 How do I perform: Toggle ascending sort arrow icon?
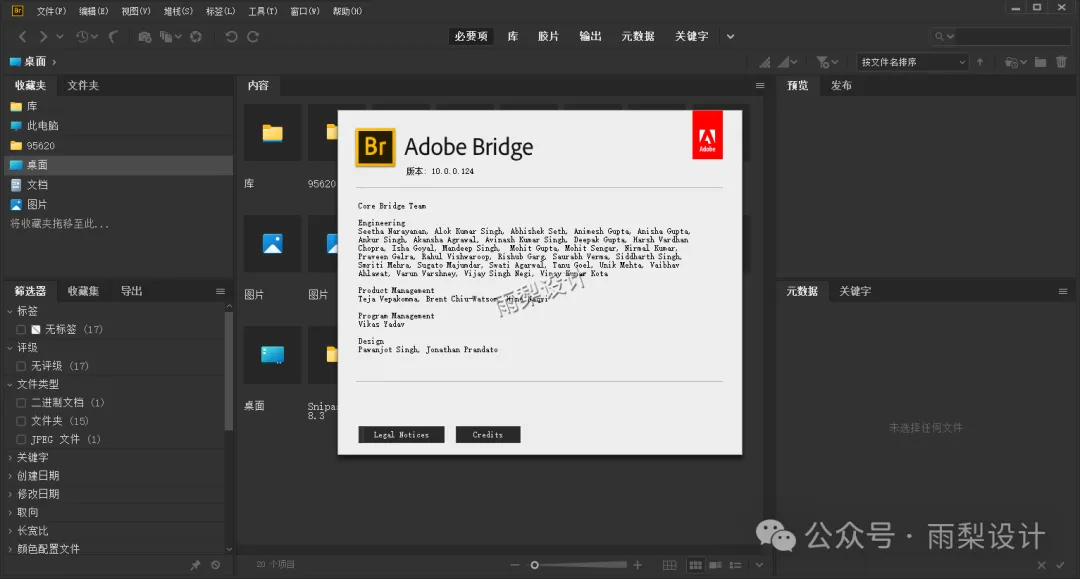[980, 62]
